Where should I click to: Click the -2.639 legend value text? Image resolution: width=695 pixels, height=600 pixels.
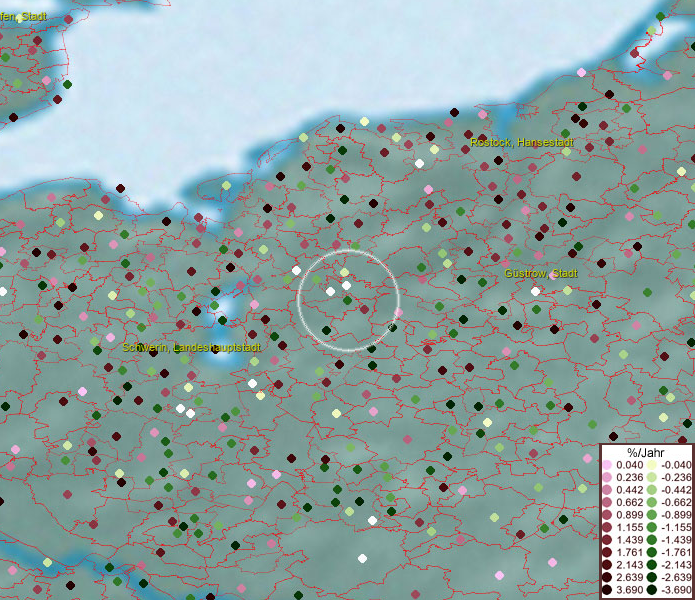pos(674,578)
